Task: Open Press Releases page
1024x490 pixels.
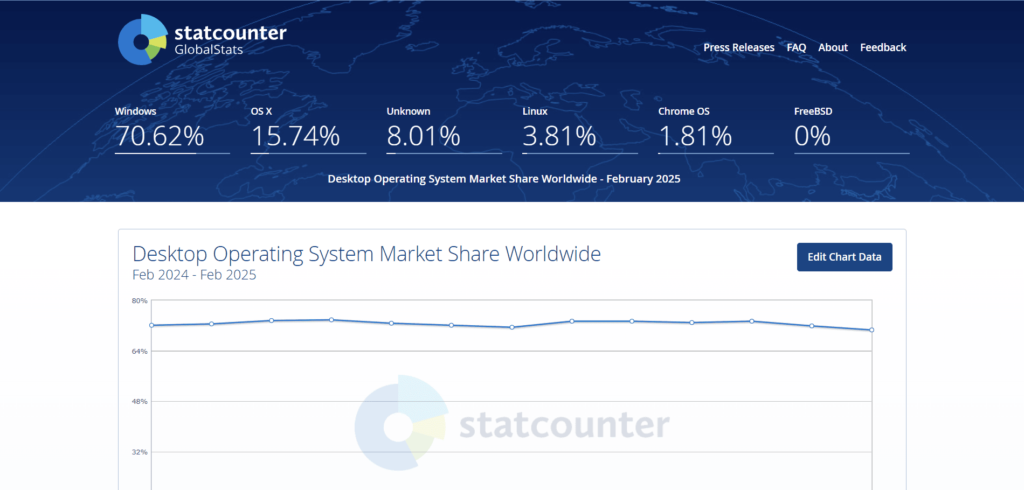Action: [x=739, y=48]
